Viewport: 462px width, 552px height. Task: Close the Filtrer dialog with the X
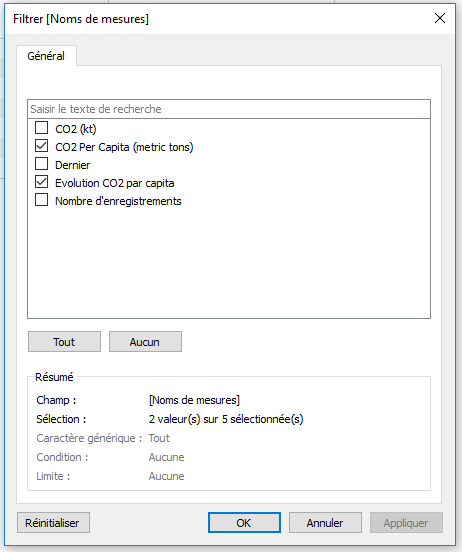pos(440,18)
